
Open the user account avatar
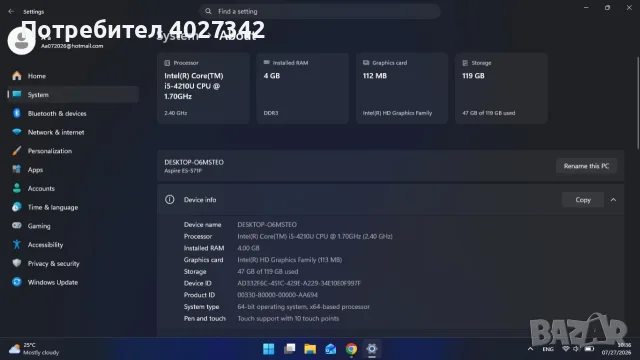21,41
